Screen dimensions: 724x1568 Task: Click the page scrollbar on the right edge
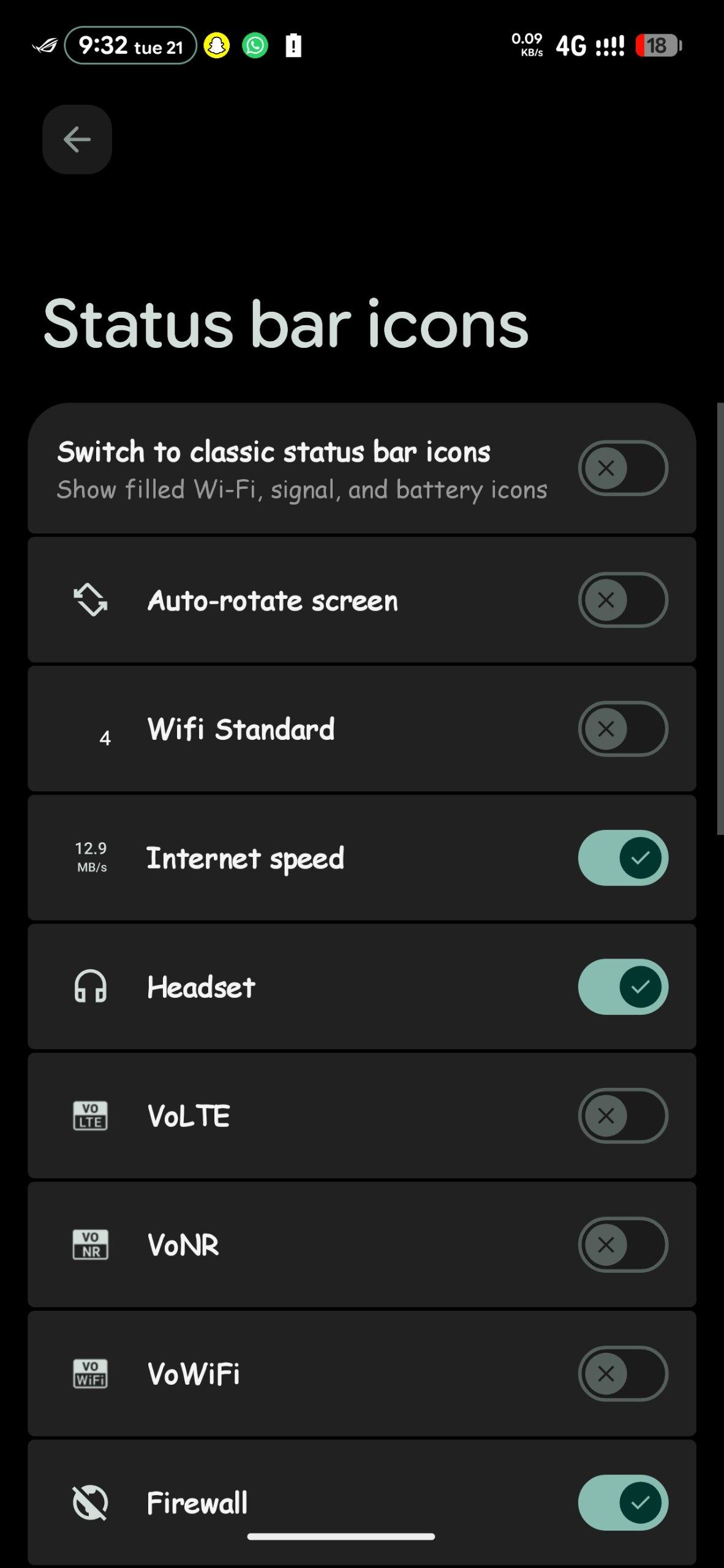coord(720,619)
